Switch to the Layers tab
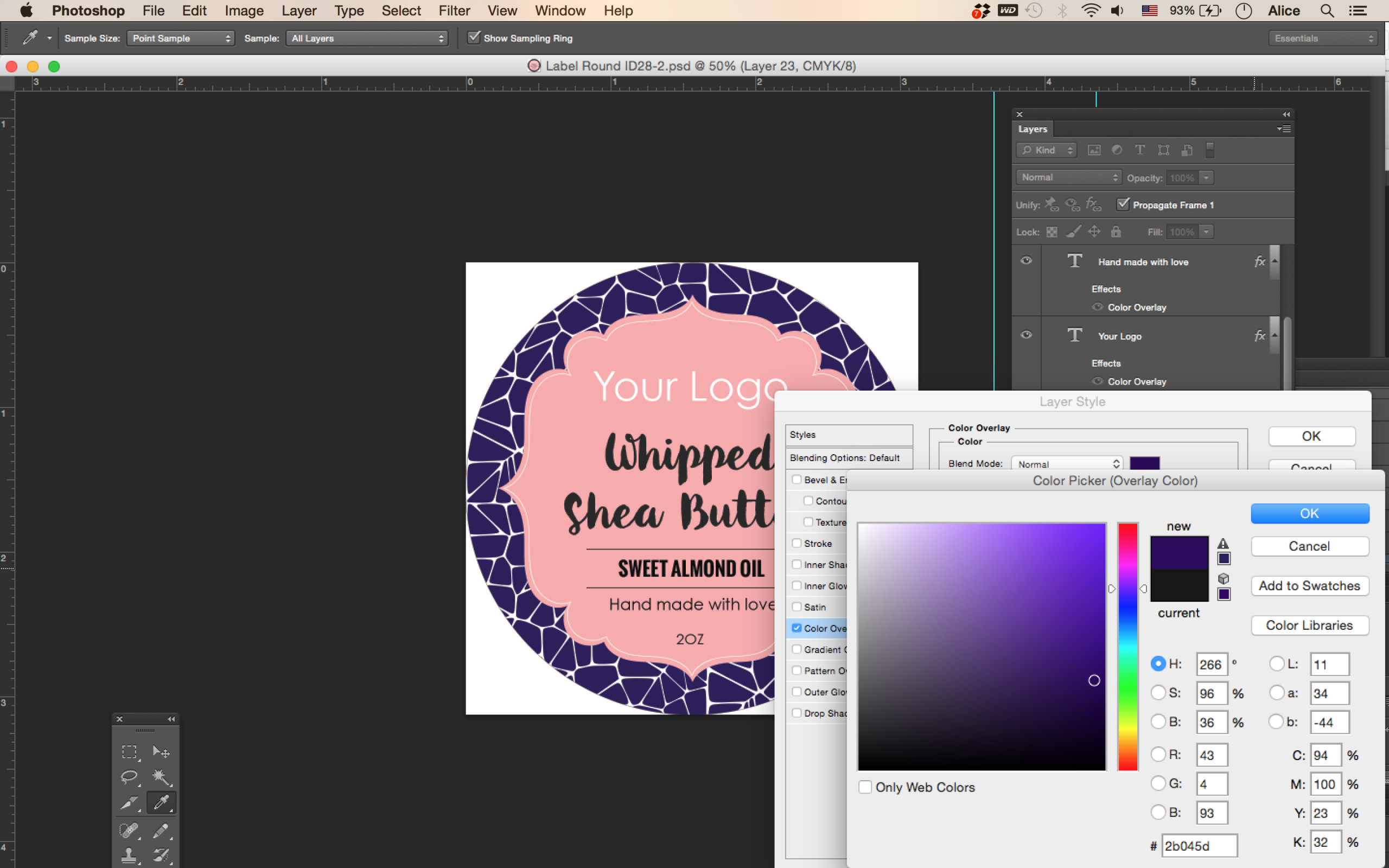This screenshot has width=1389, height=868. click(x=1033, y=129)
